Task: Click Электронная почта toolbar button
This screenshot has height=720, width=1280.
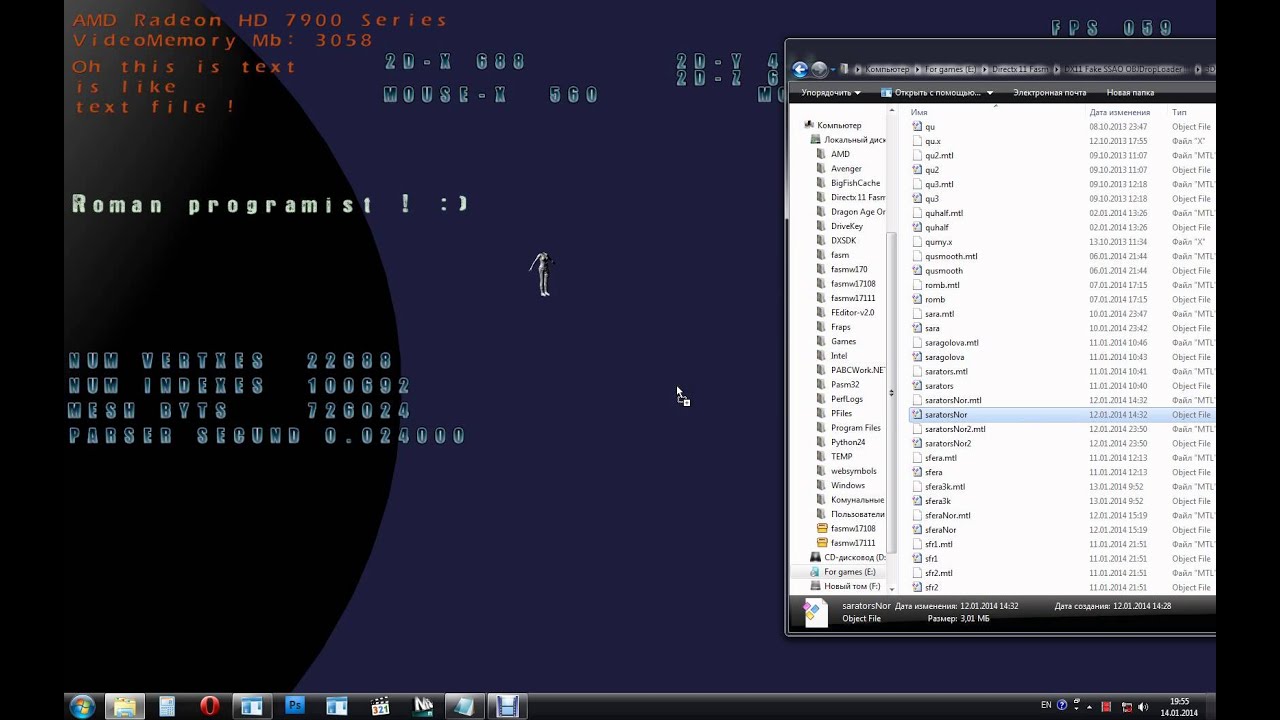Action: [x=1049, y=93]
